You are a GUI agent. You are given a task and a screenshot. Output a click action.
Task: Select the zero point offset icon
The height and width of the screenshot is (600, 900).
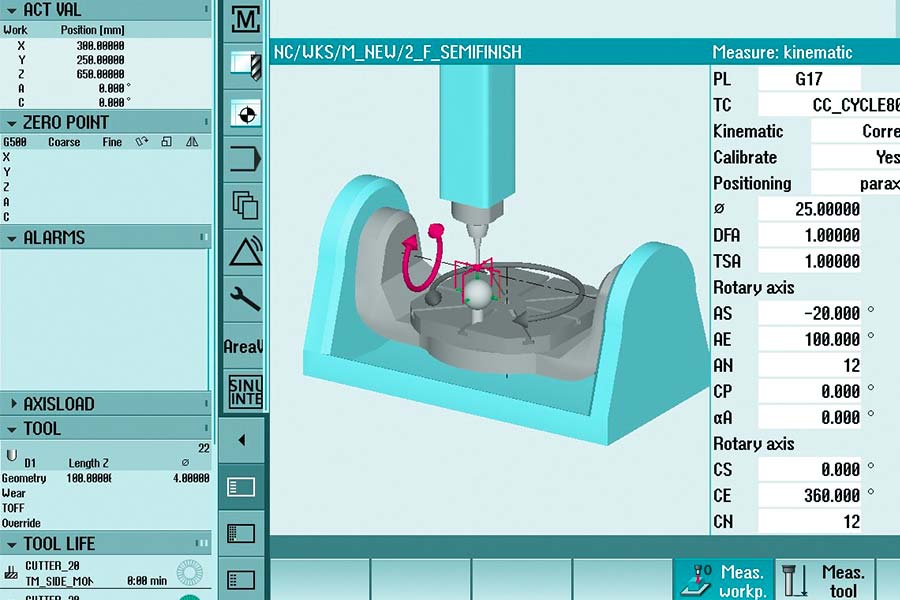(x=245, y=114)
